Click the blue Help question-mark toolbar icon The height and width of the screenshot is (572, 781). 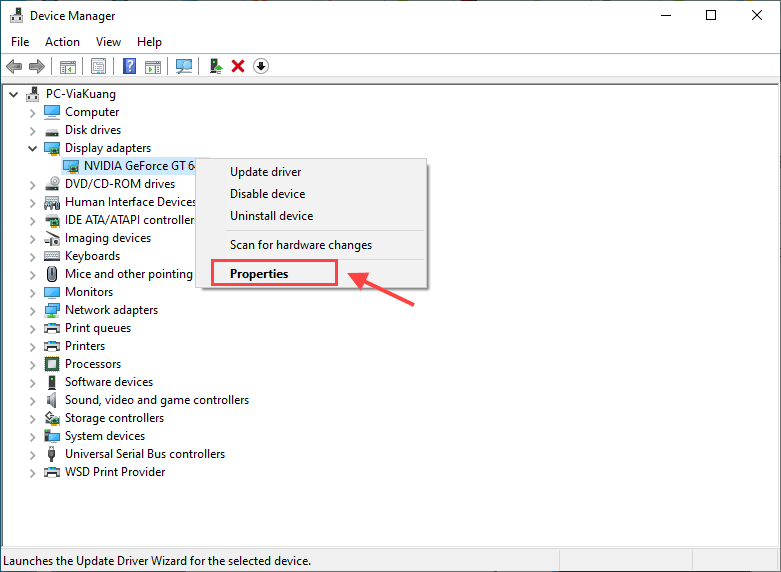tap(129, 66)
